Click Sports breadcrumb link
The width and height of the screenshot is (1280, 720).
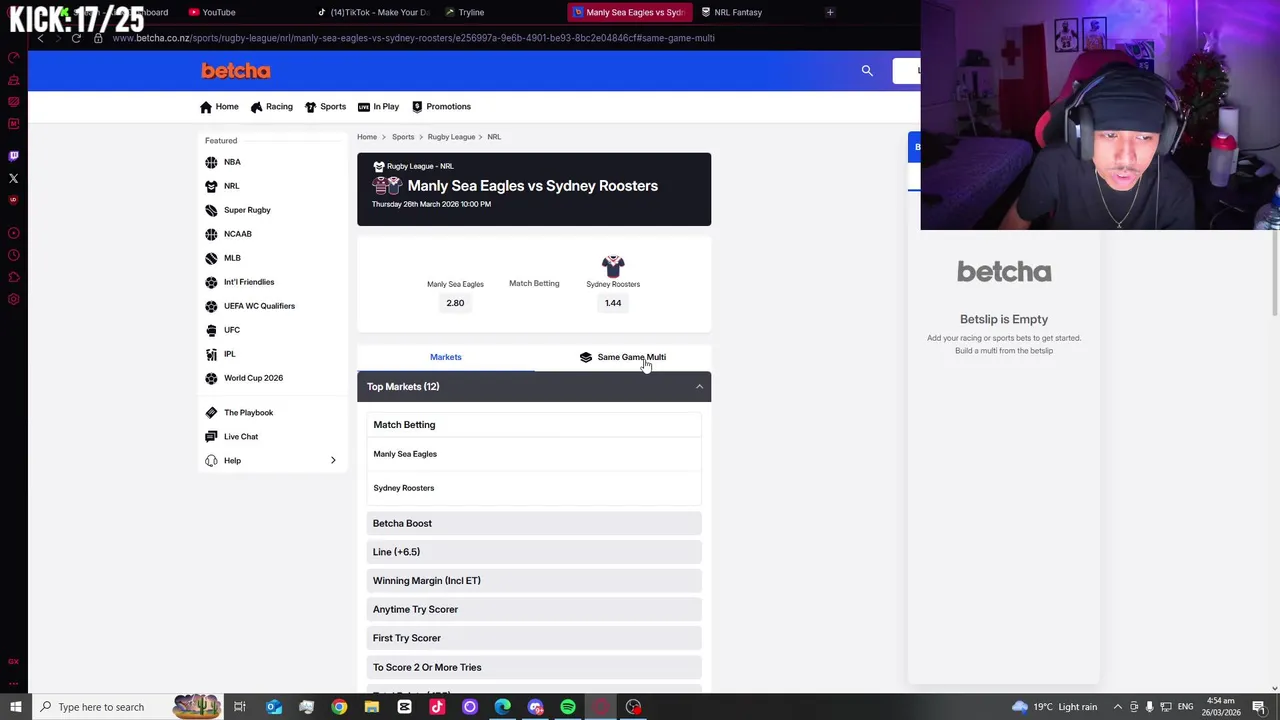[403, 137]
